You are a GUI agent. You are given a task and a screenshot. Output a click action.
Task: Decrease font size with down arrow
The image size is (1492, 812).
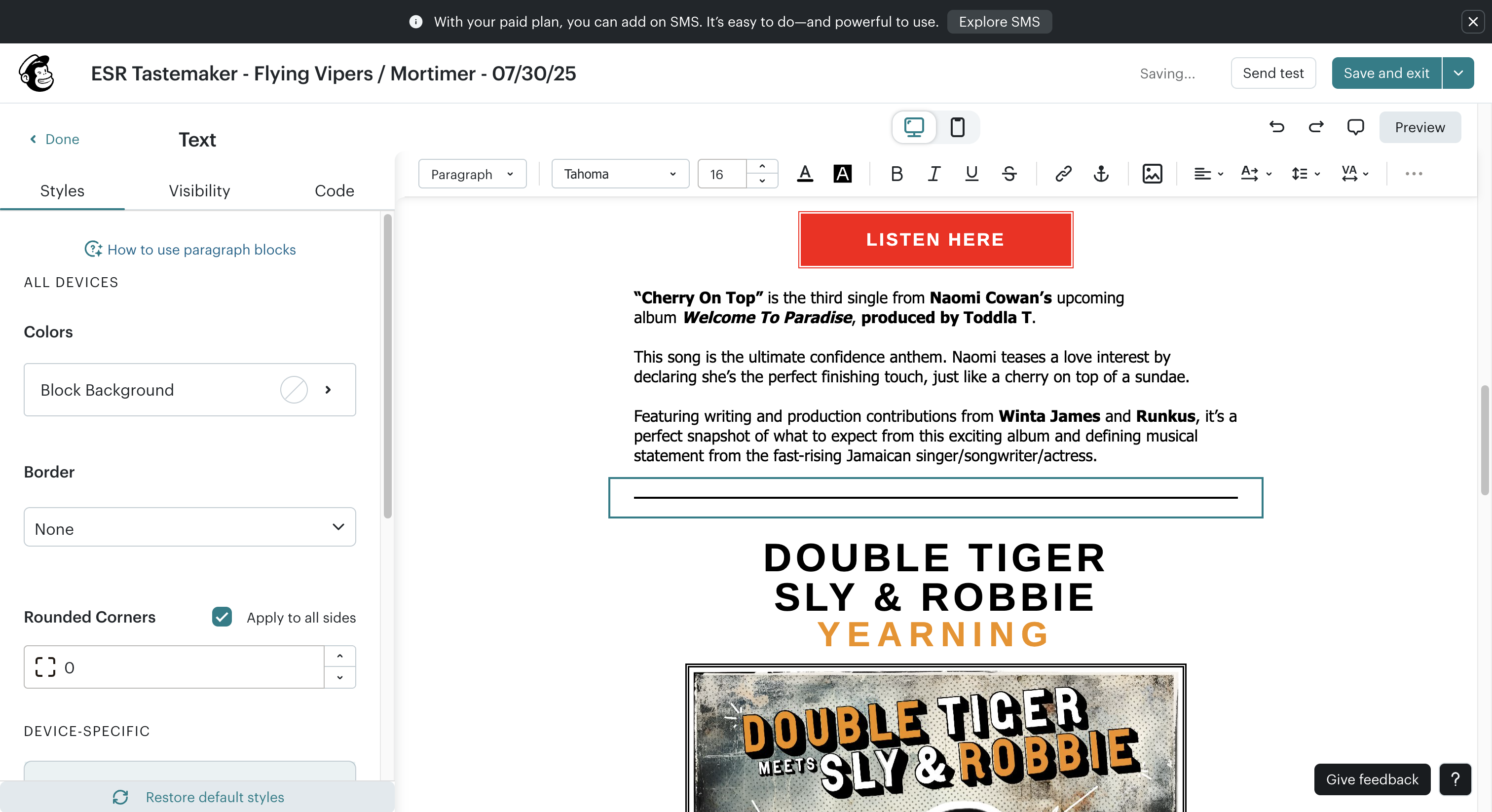click(762, 181)
